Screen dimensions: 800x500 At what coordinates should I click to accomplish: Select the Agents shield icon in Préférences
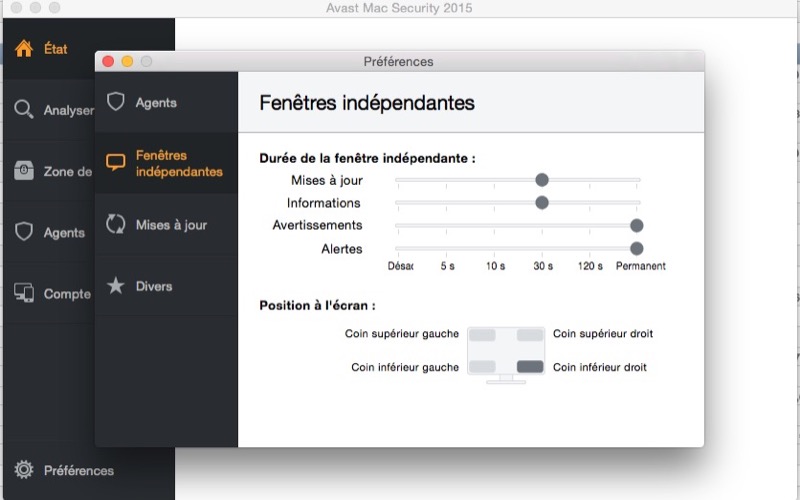(x=116, y=102)
